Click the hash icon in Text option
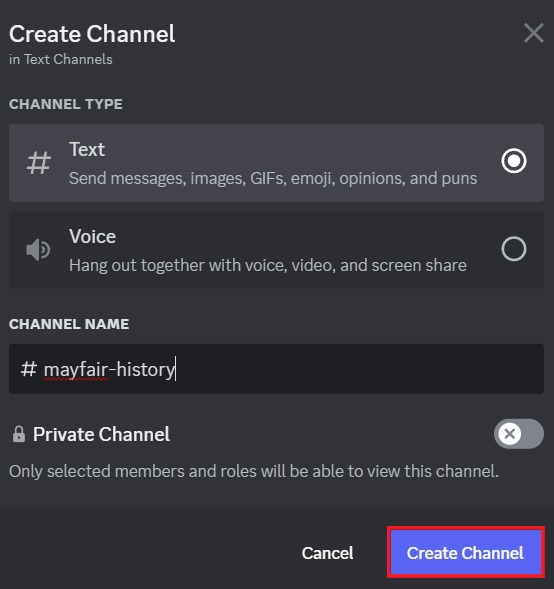The height and width of the screenshot is (589, 554). (39, 162)
